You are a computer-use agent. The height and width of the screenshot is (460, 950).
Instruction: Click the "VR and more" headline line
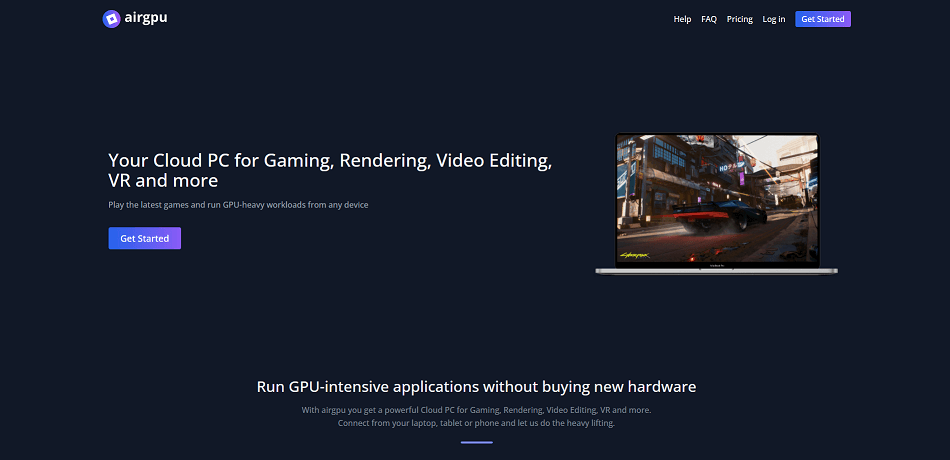[x=163, y=181]
